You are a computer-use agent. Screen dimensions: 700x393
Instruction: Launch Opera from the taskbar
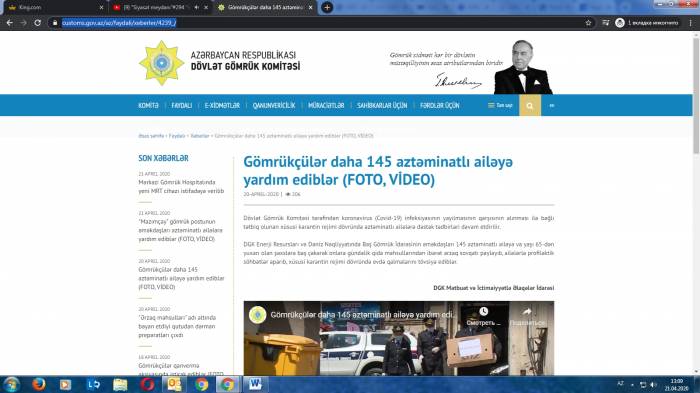[147, 385]
